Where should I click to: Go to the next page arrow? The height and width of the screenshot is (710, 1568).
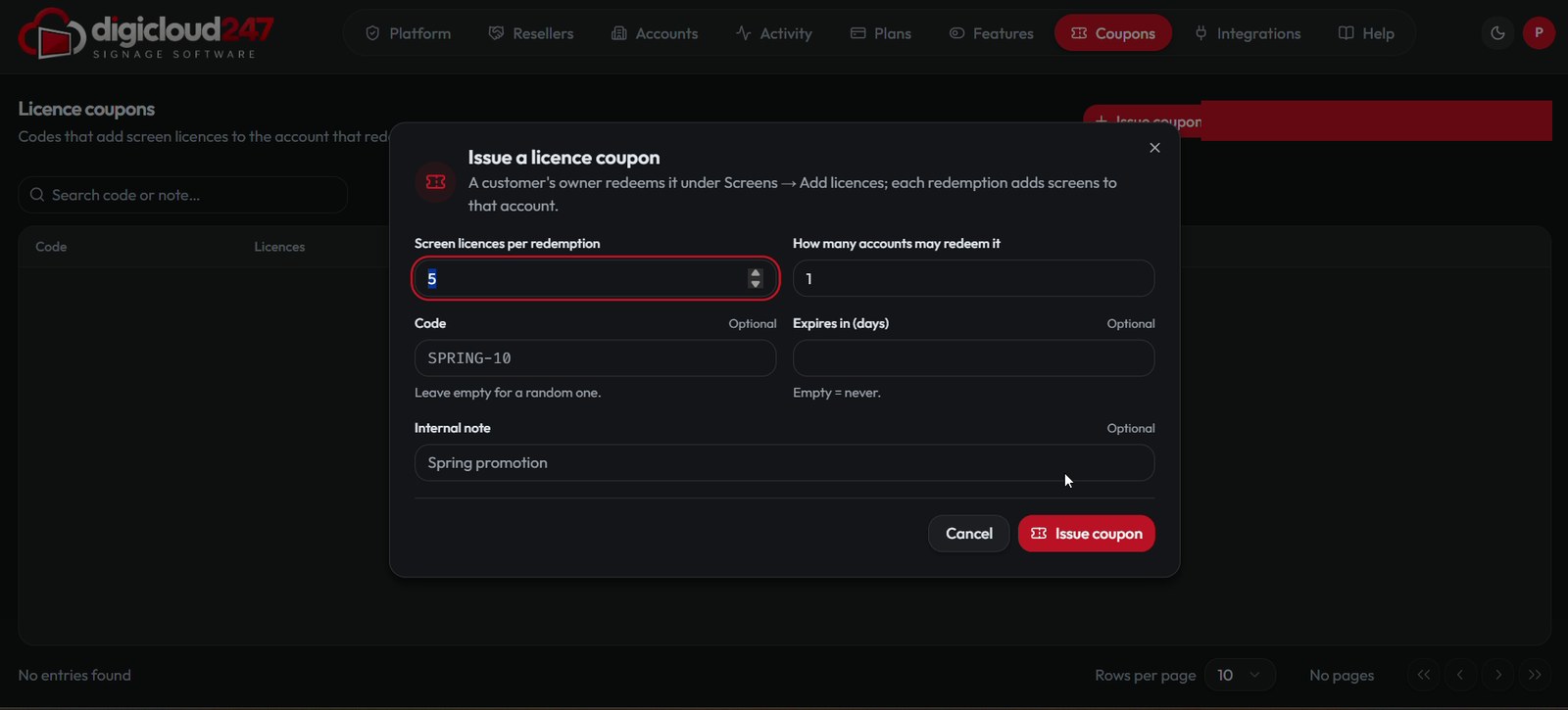point(1498,675)
